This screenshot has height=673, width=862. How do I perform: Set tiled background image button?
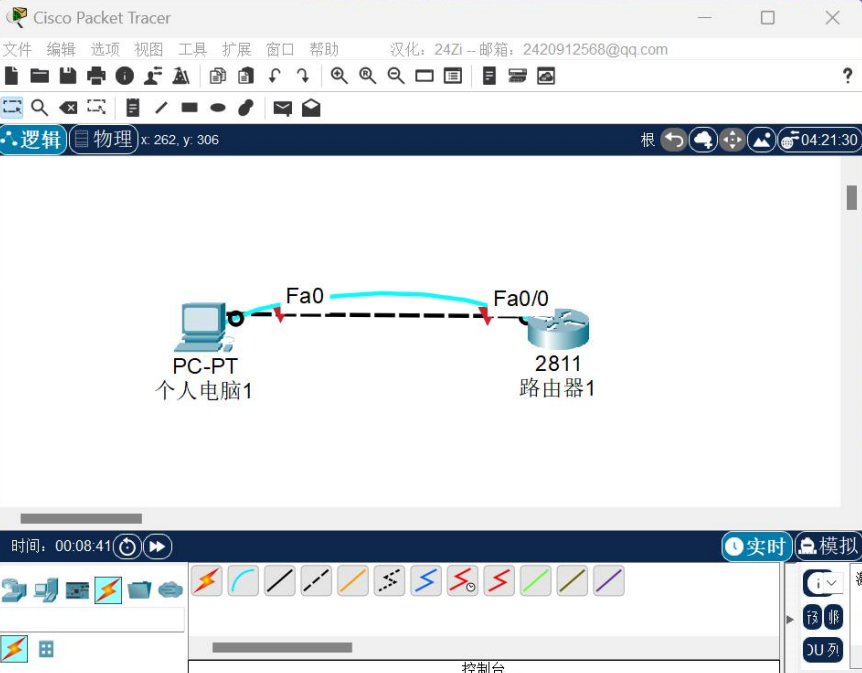[x=762, y=140]
